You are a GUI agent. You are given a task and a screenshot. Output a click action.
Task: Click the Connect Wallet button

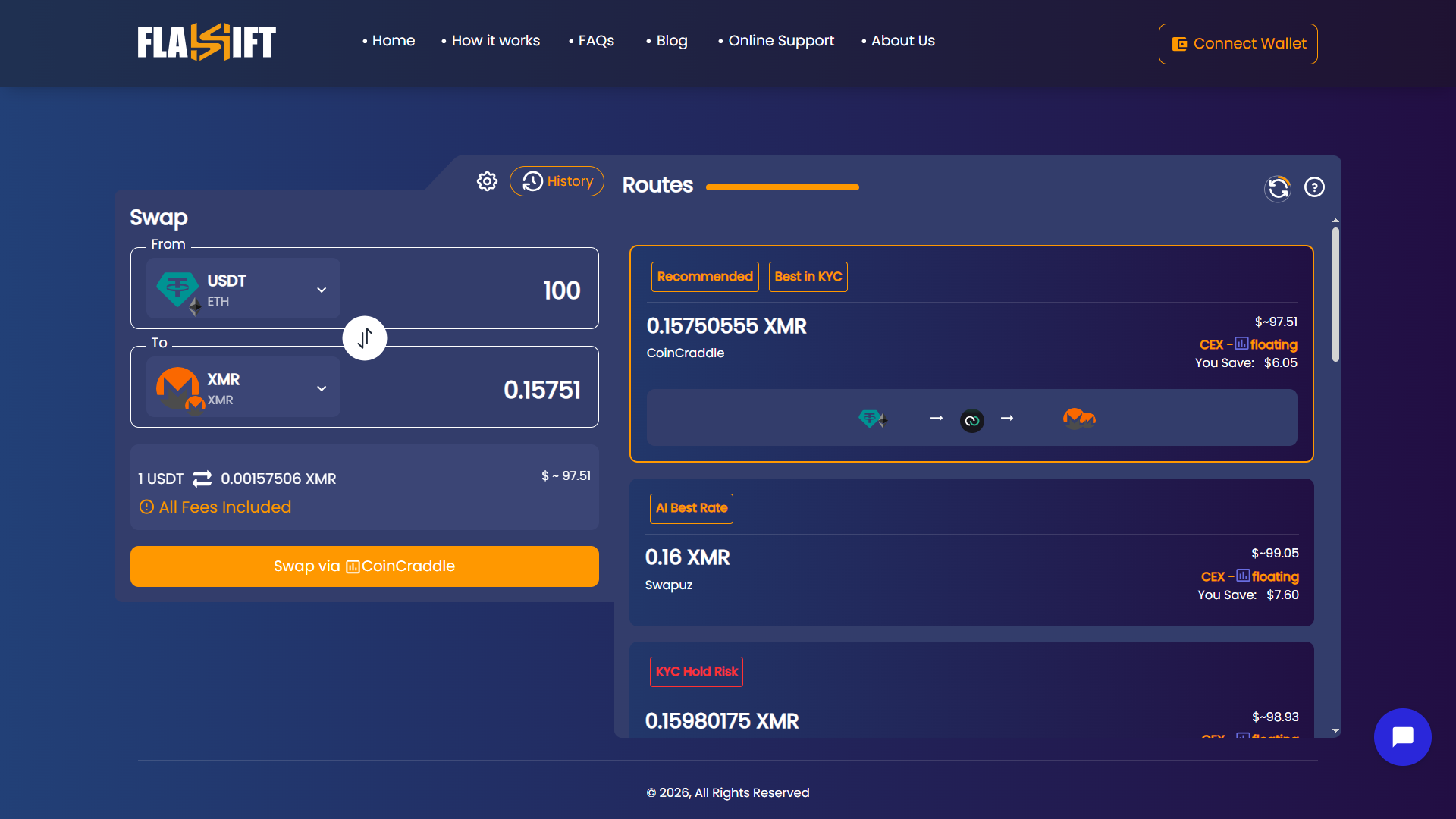(1238, 44)
